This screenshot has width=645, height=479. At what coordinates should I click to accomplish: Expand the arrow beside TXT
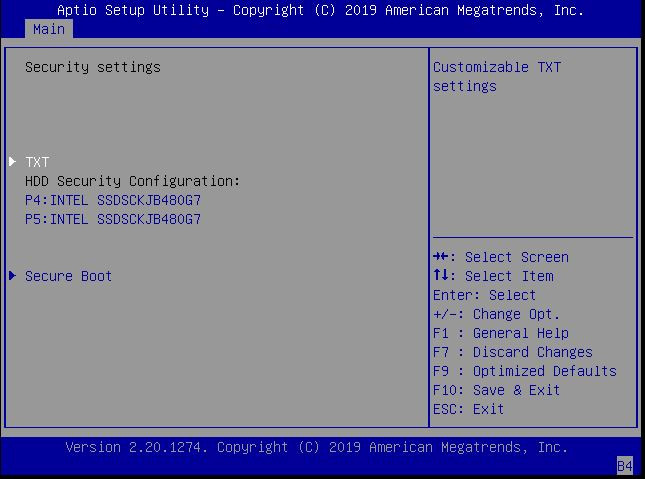tap(12, 161)
